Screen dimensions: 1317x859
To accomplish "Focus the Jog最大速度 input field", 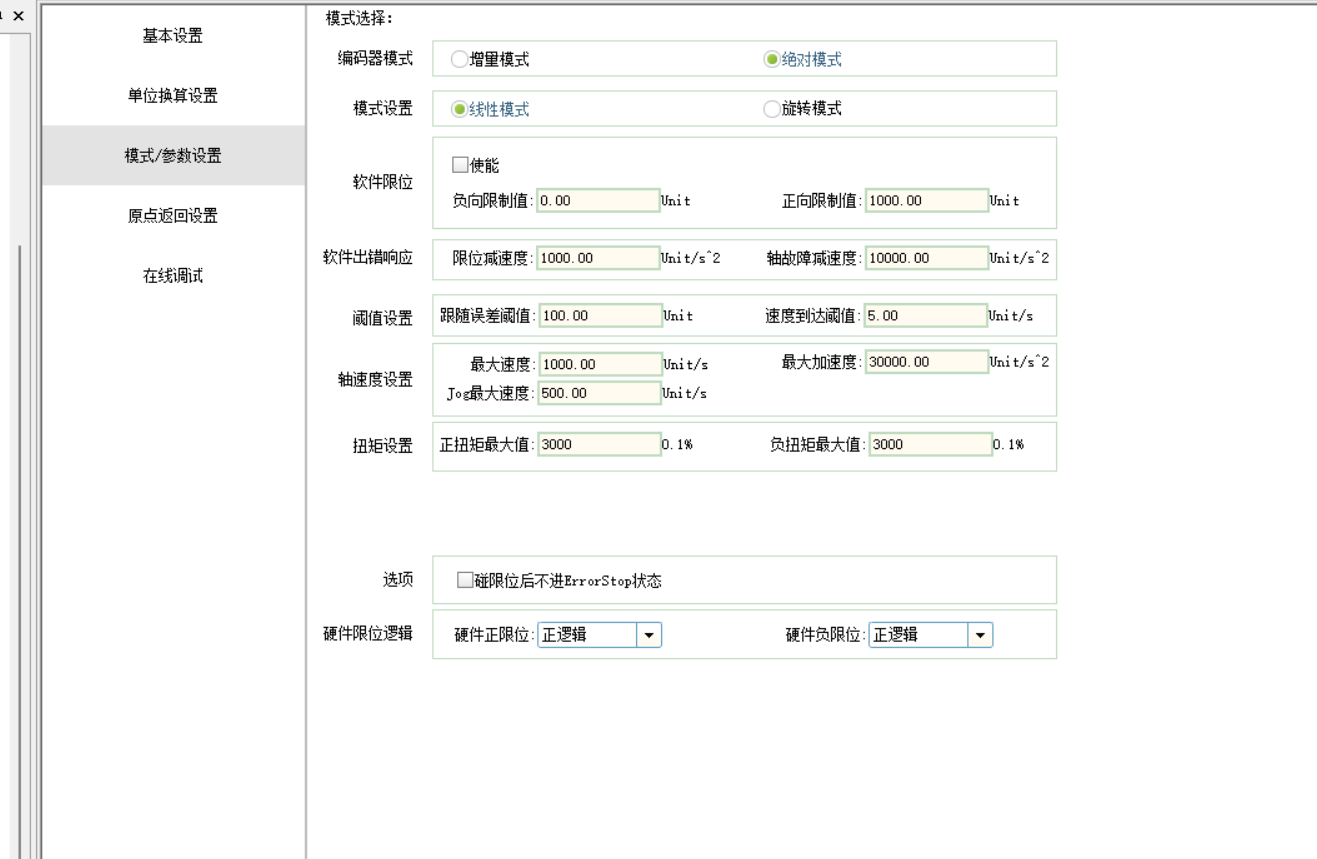I will pos(599,393).
